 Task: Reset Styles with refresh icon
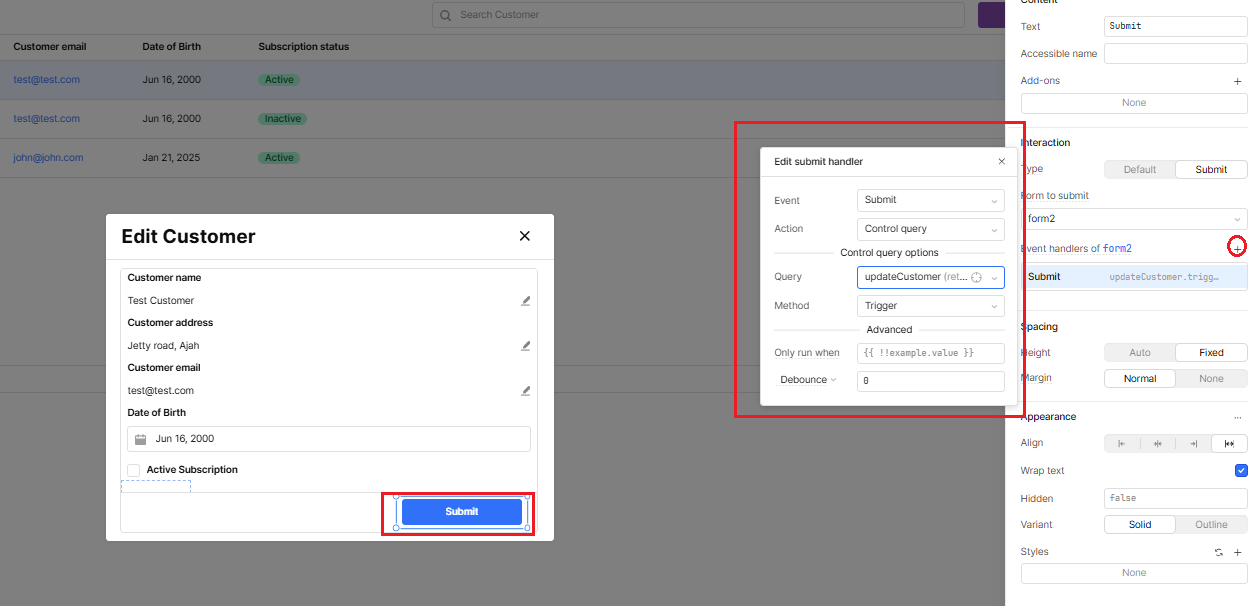[1219, 552]
